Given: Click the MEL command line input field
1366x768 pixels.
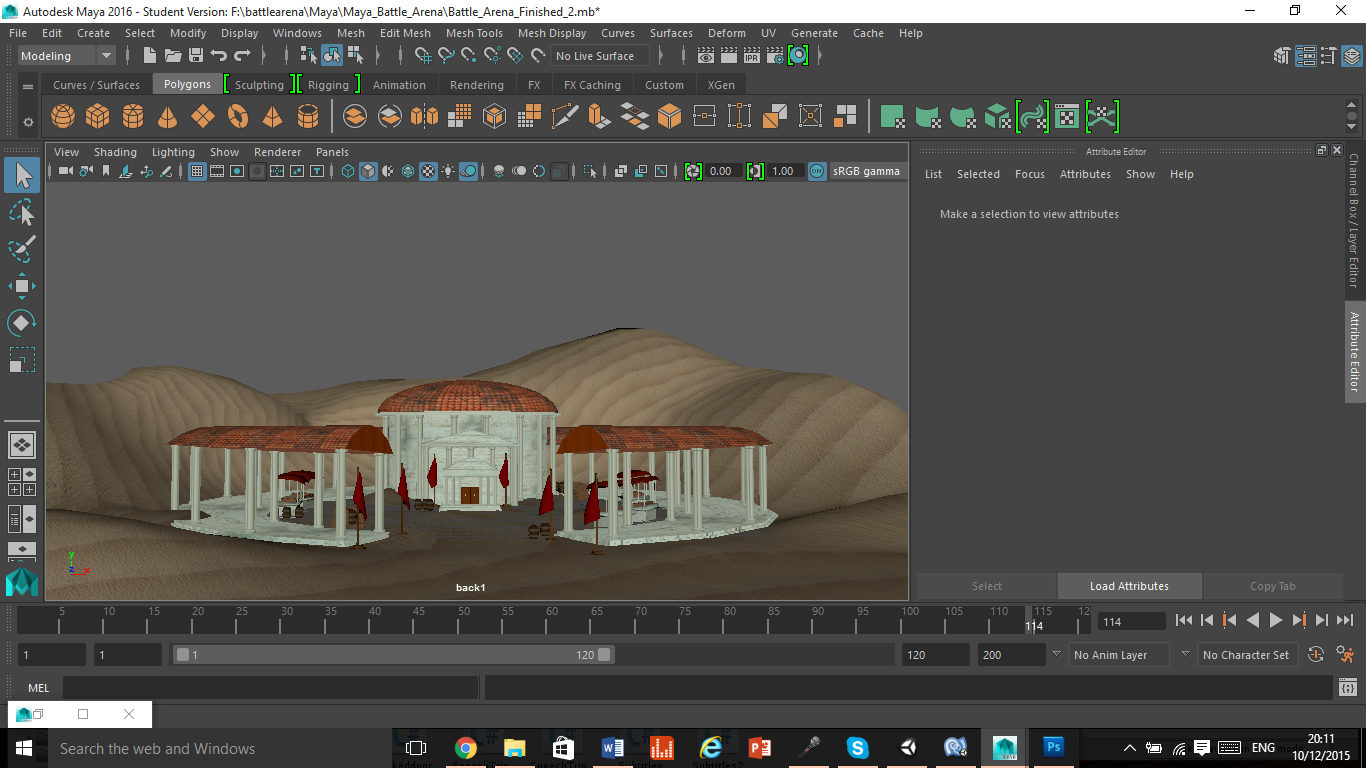Looking at the screenshot, I should pyautogui.click(x=270, y=688).
